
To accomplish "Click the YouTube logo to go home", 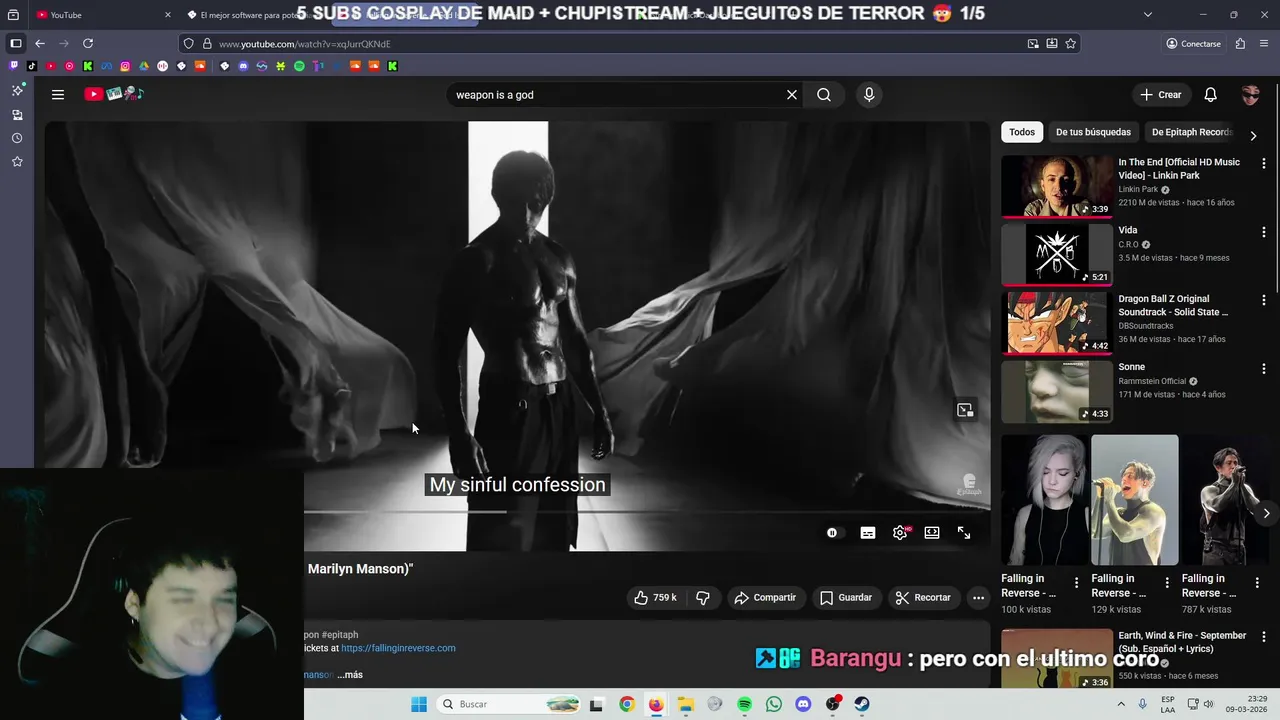I will 114,94.
